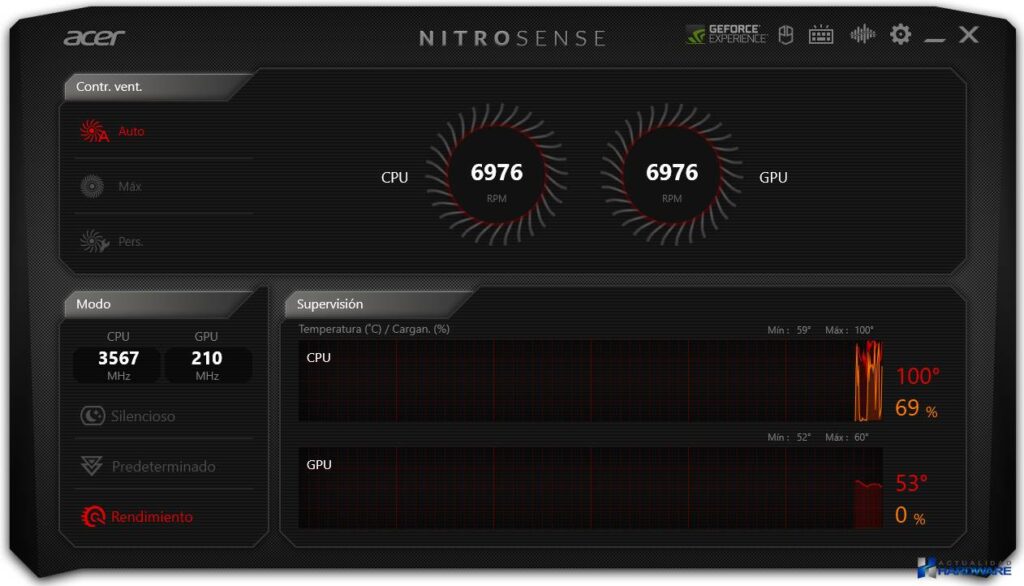Viewport: 1024px width, 586px height.
Task: Click the Acer logo
Action: click(x=95, y=38)
